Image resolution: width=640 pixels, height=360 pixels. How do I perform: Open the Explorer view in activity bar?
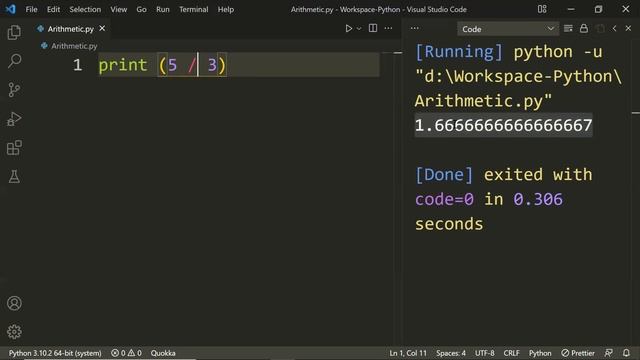coord(14,32)
